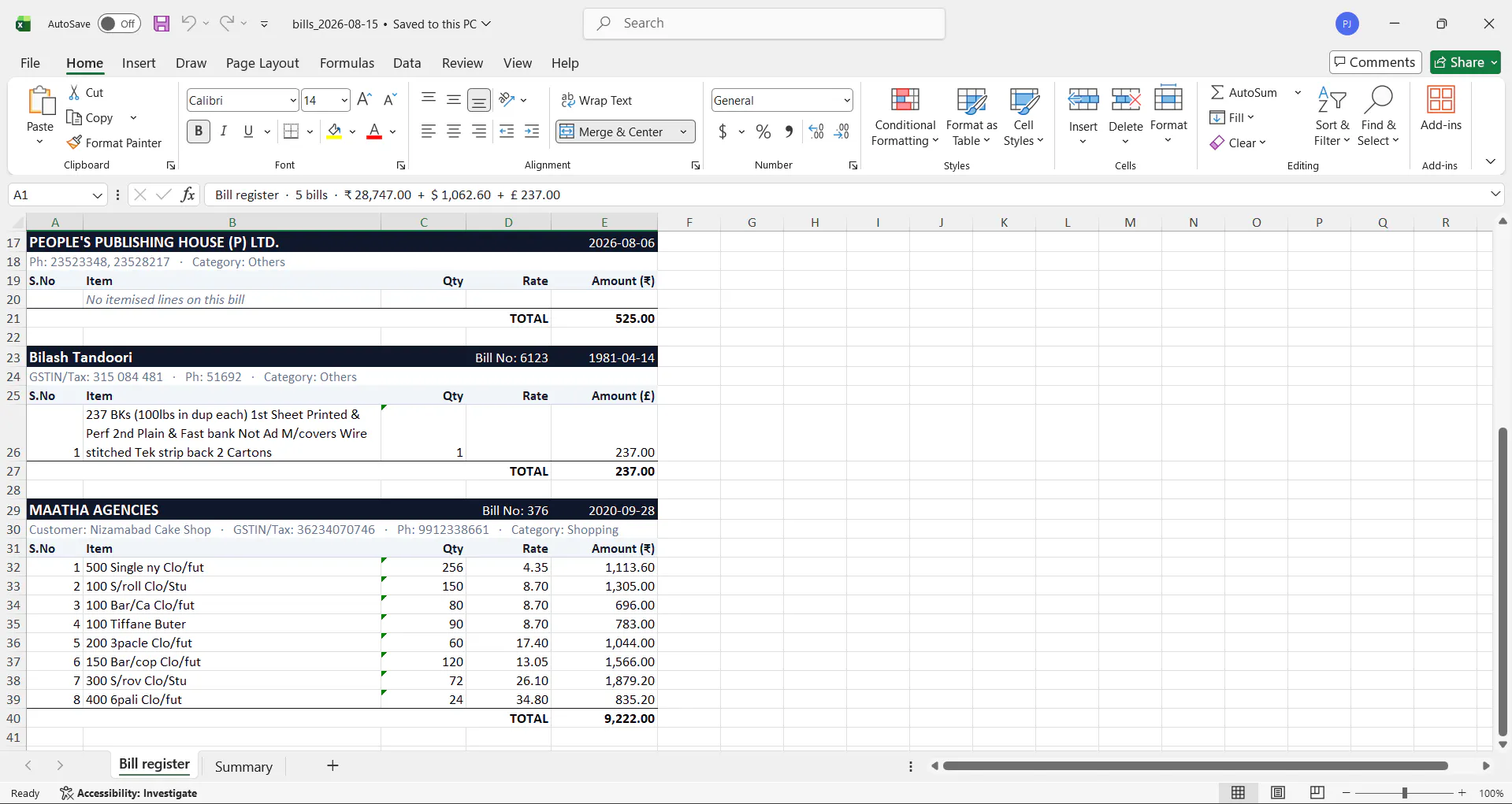Open Sort & Filter menu
Image resolution: width=1512 pixels, height=804 pixels.
[x=1332, y=117]
